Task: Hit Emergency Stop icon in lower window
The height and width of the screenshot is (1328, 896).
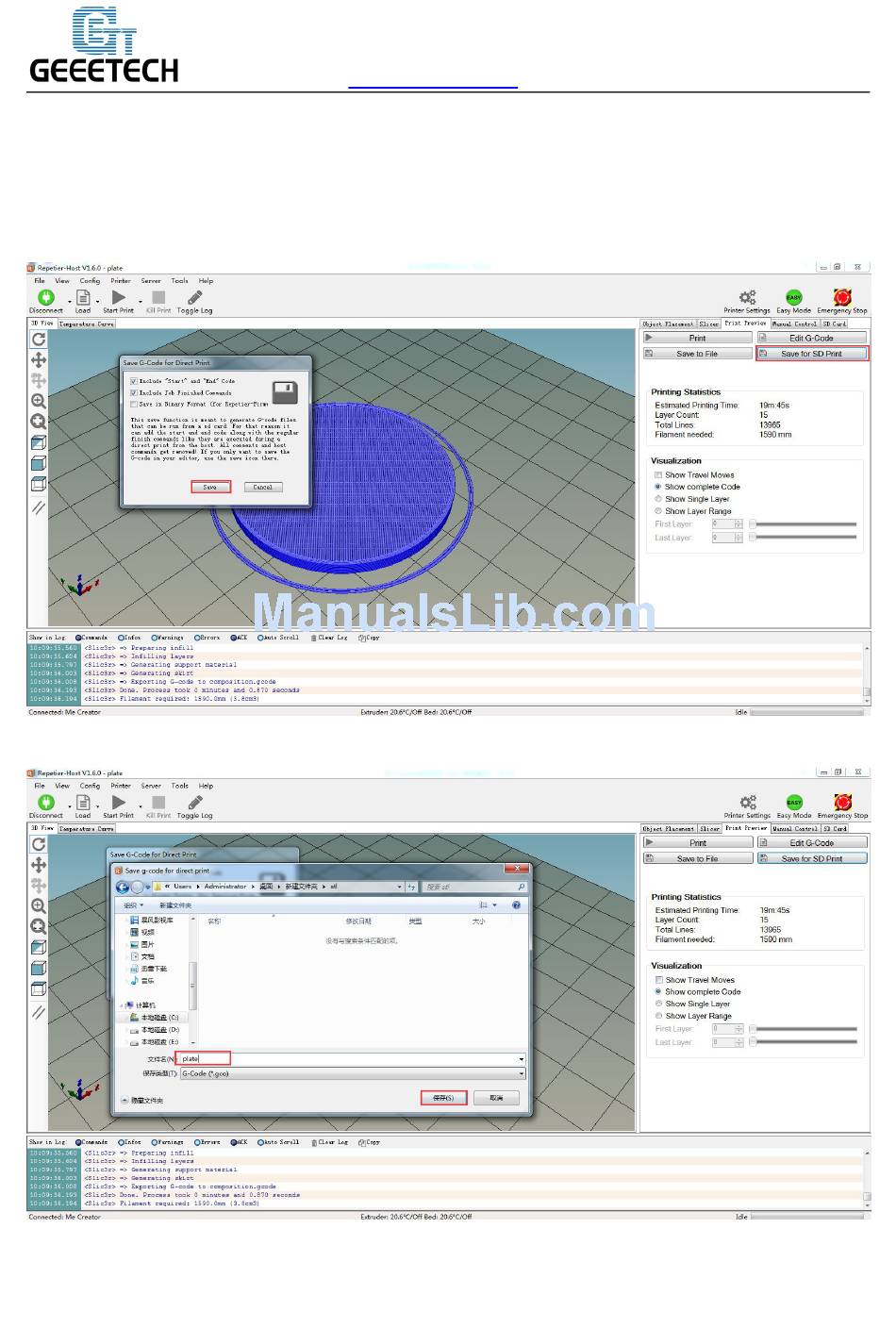Action: pos(843,802)
